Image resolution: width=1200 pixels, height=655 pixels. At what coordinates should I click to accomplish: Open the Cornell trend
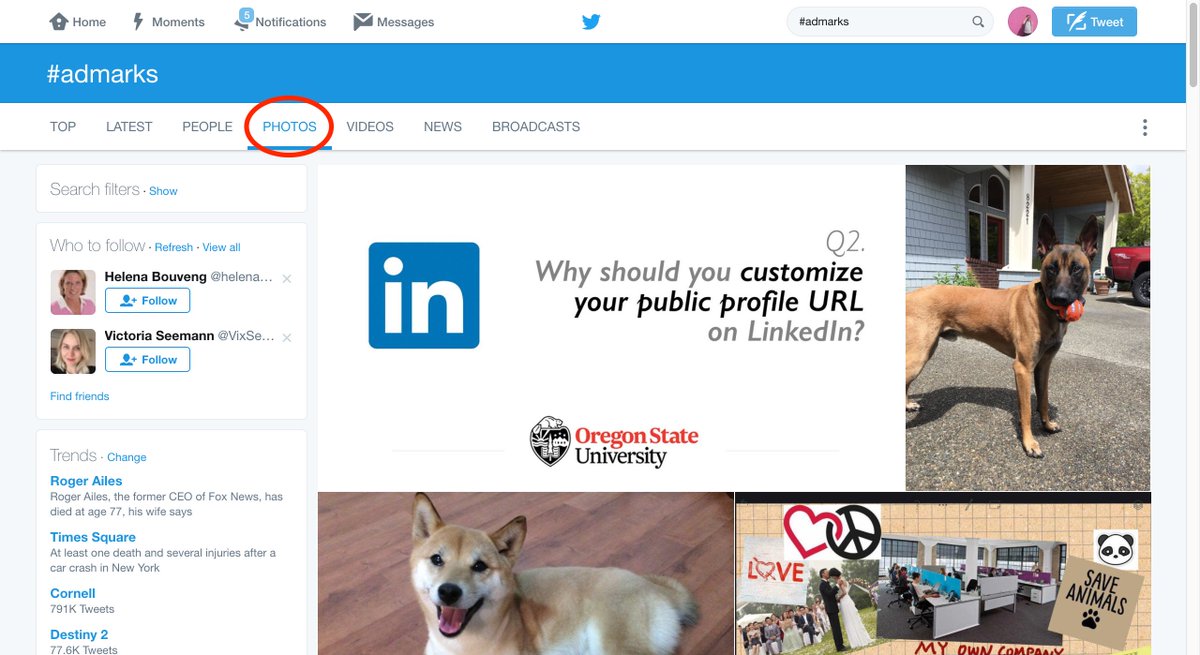click(x=73, y=593)
